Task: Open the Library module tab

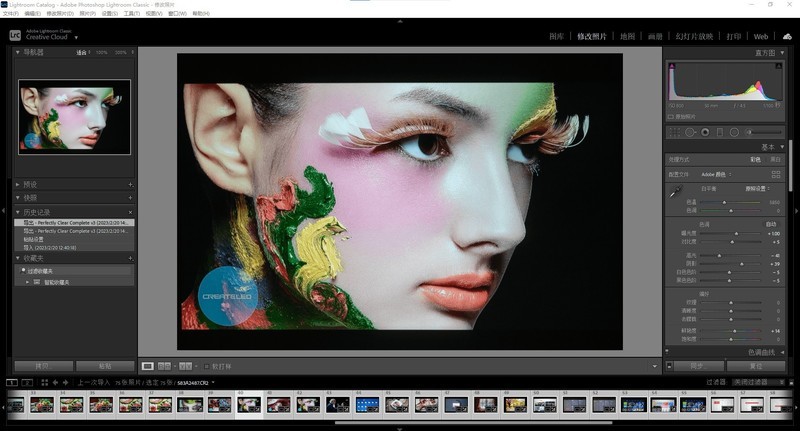Action: (x=557, y=36)
